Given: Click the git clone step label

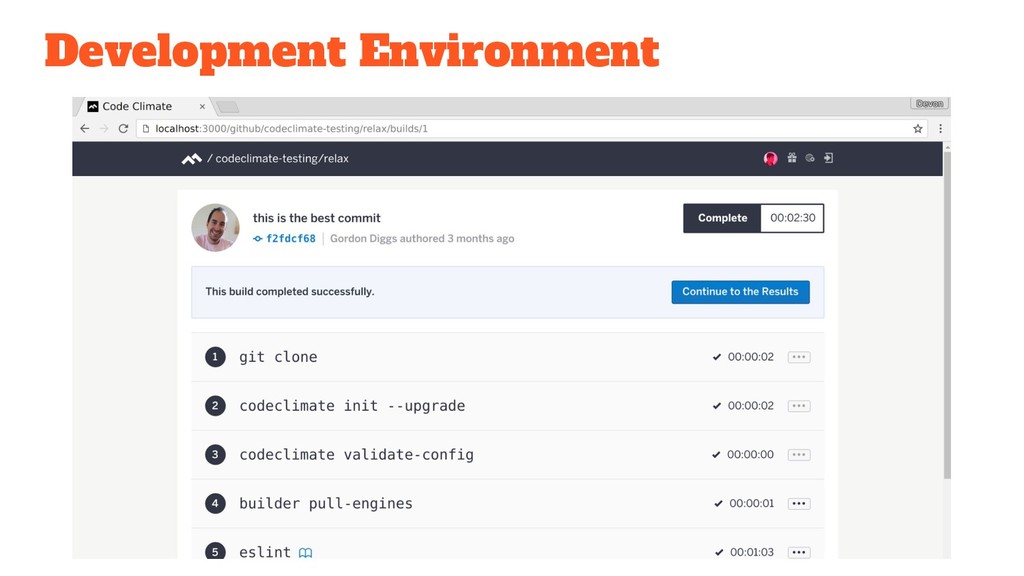Looking at the screenshot, I should (x=278, y=357).
